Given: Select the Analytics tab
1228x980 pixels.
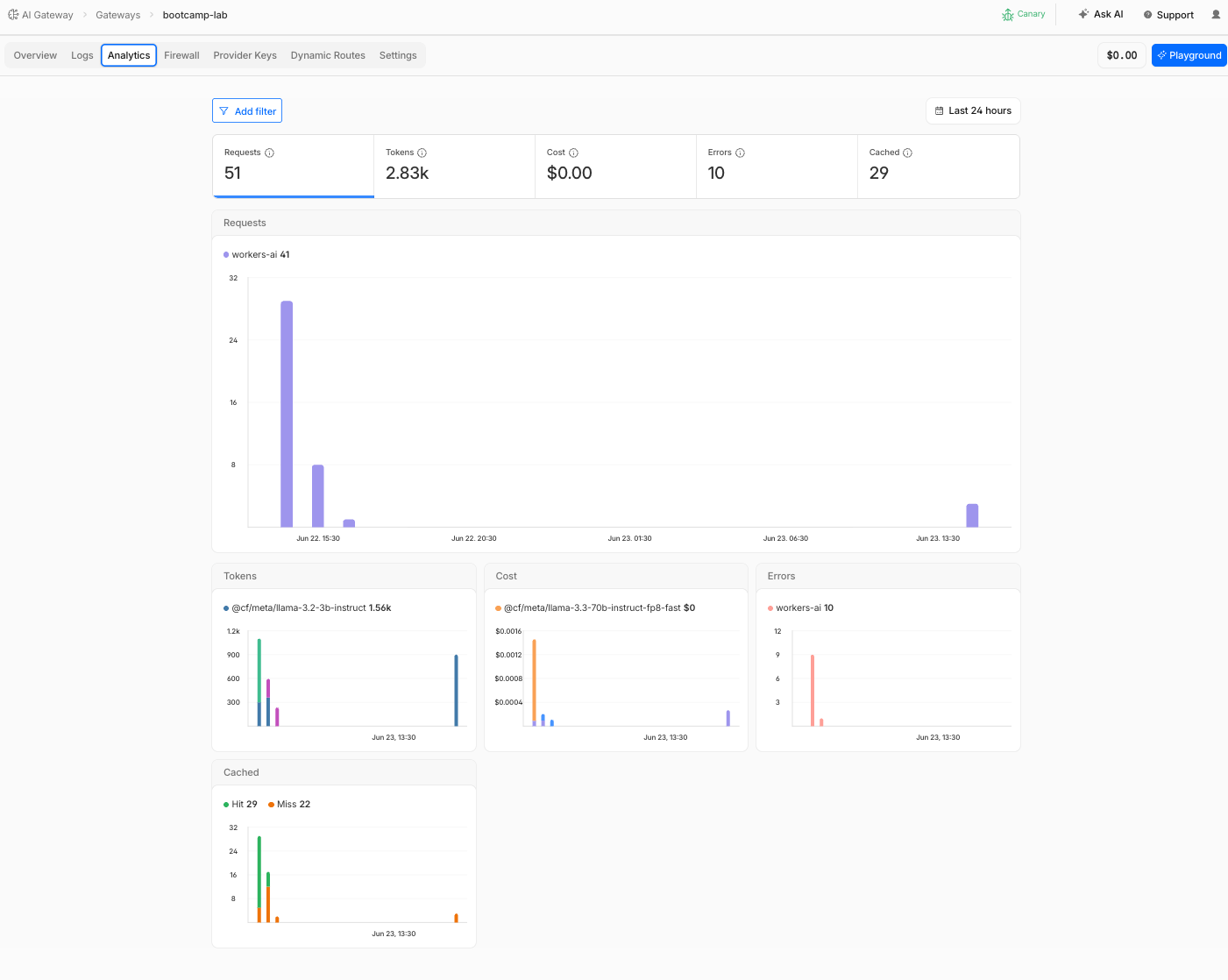Looking at the screenshot, I should click(x=129, y=55).
